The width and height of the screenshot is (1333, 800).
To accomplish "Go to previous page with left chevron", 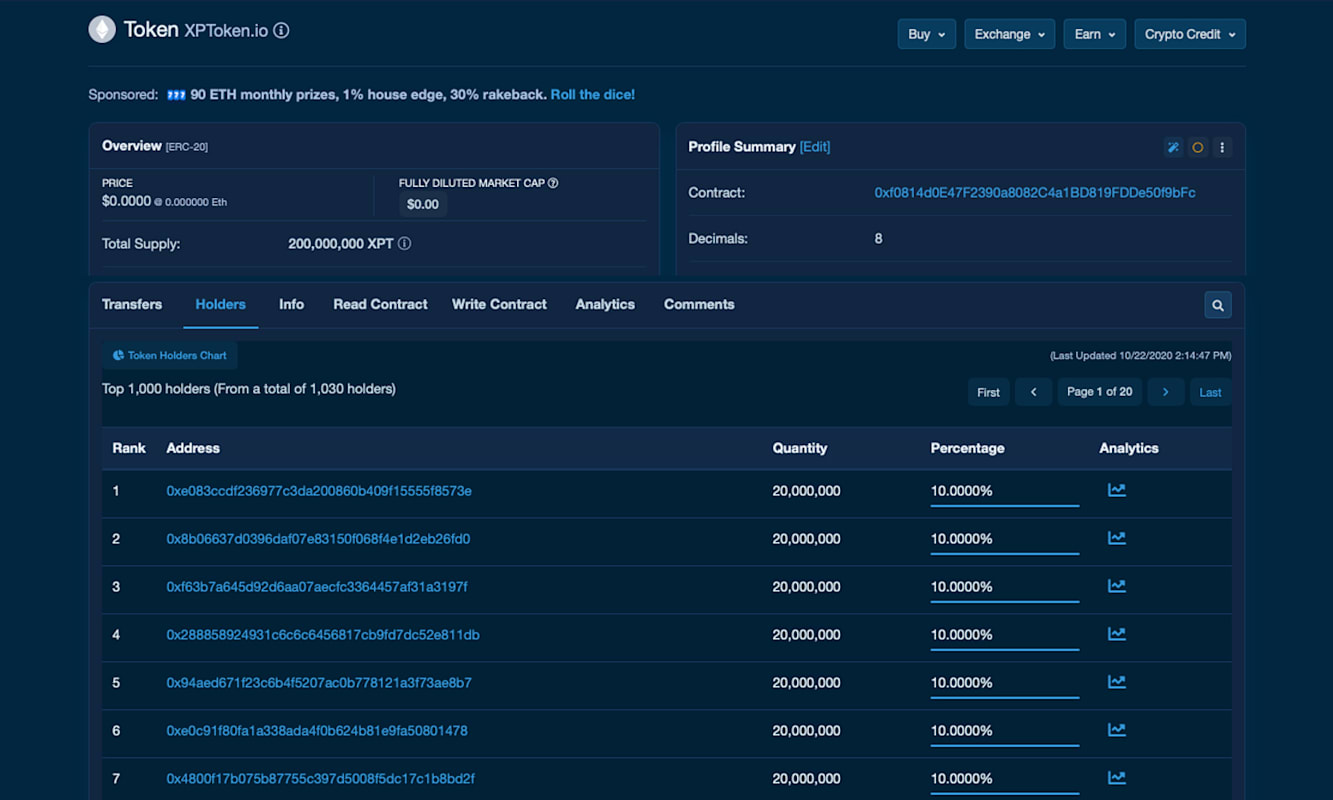I will point(1033,392).
